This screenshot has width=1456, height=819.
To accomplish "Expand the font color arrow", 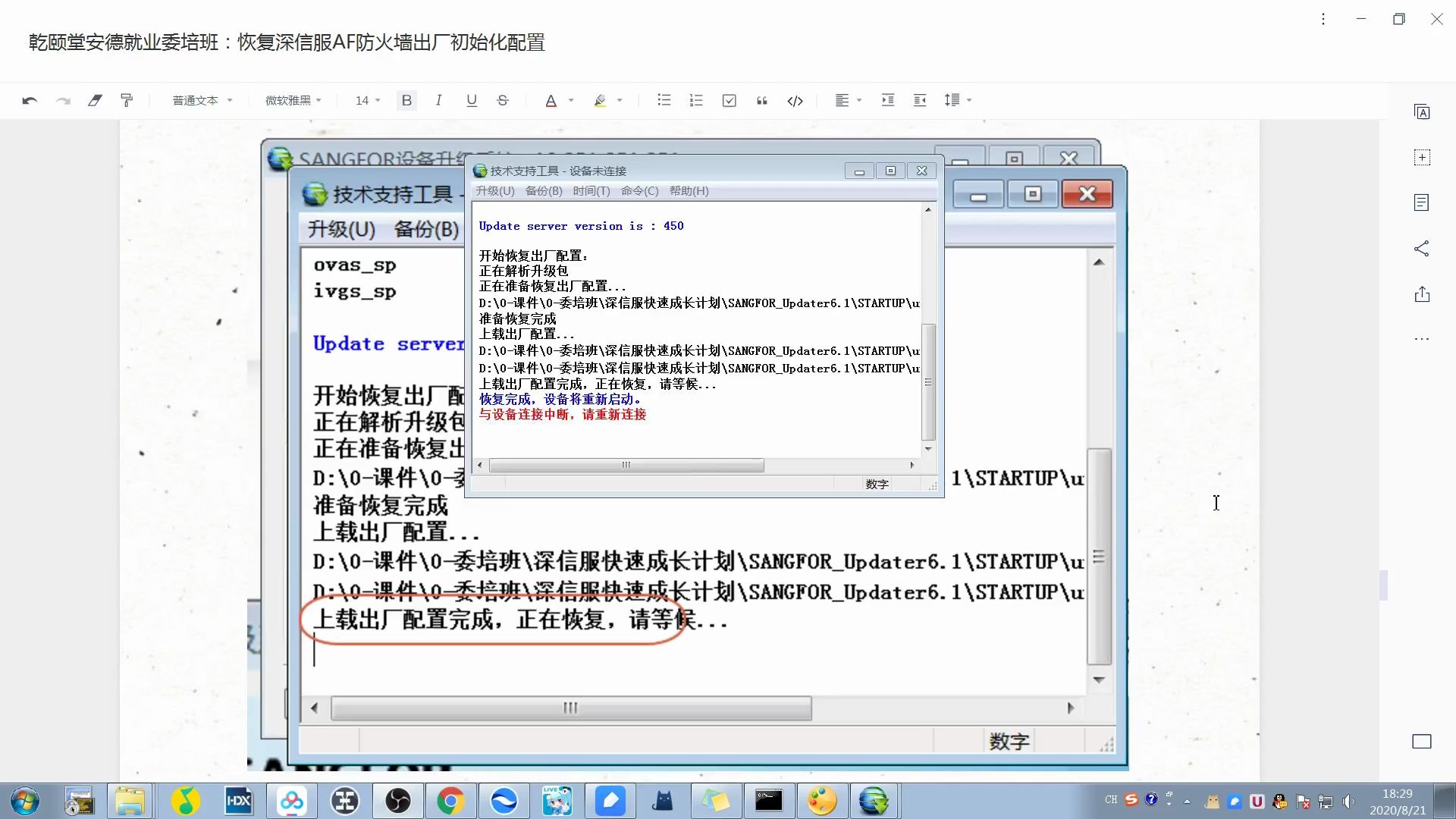I will pyautogui.click(x=571, y=100).
